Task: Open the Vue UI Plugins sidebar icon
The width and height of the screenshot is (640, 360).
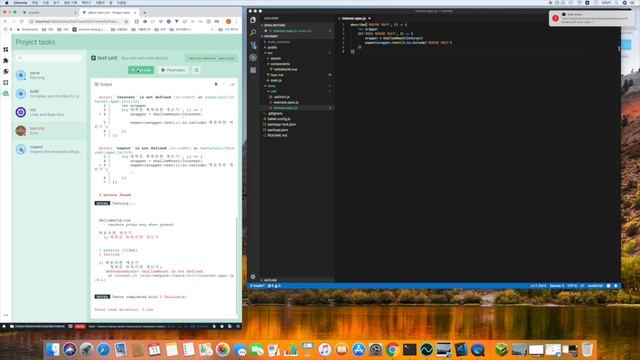Action: tap(6, 60)
